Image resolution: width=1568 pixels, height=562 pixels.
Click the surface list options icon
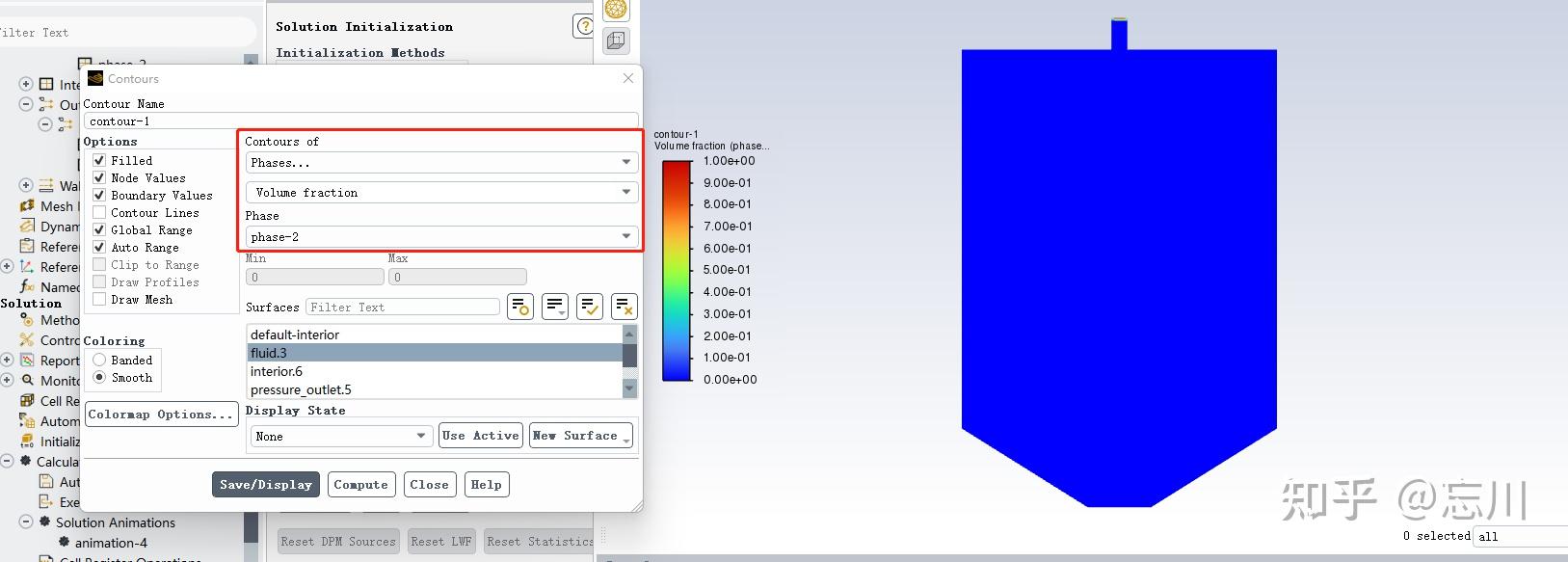[555, 307]
